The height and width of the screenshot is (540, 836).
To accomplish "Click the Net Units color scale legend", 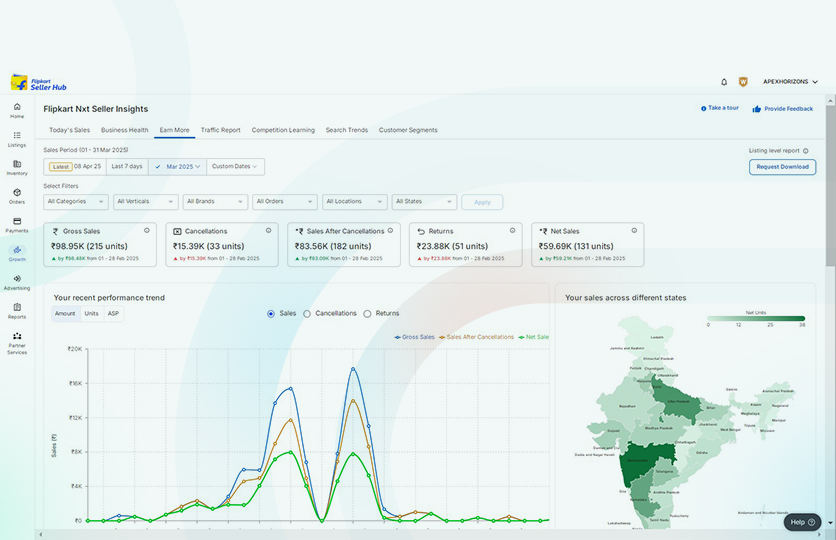I will tap(755, 319).
